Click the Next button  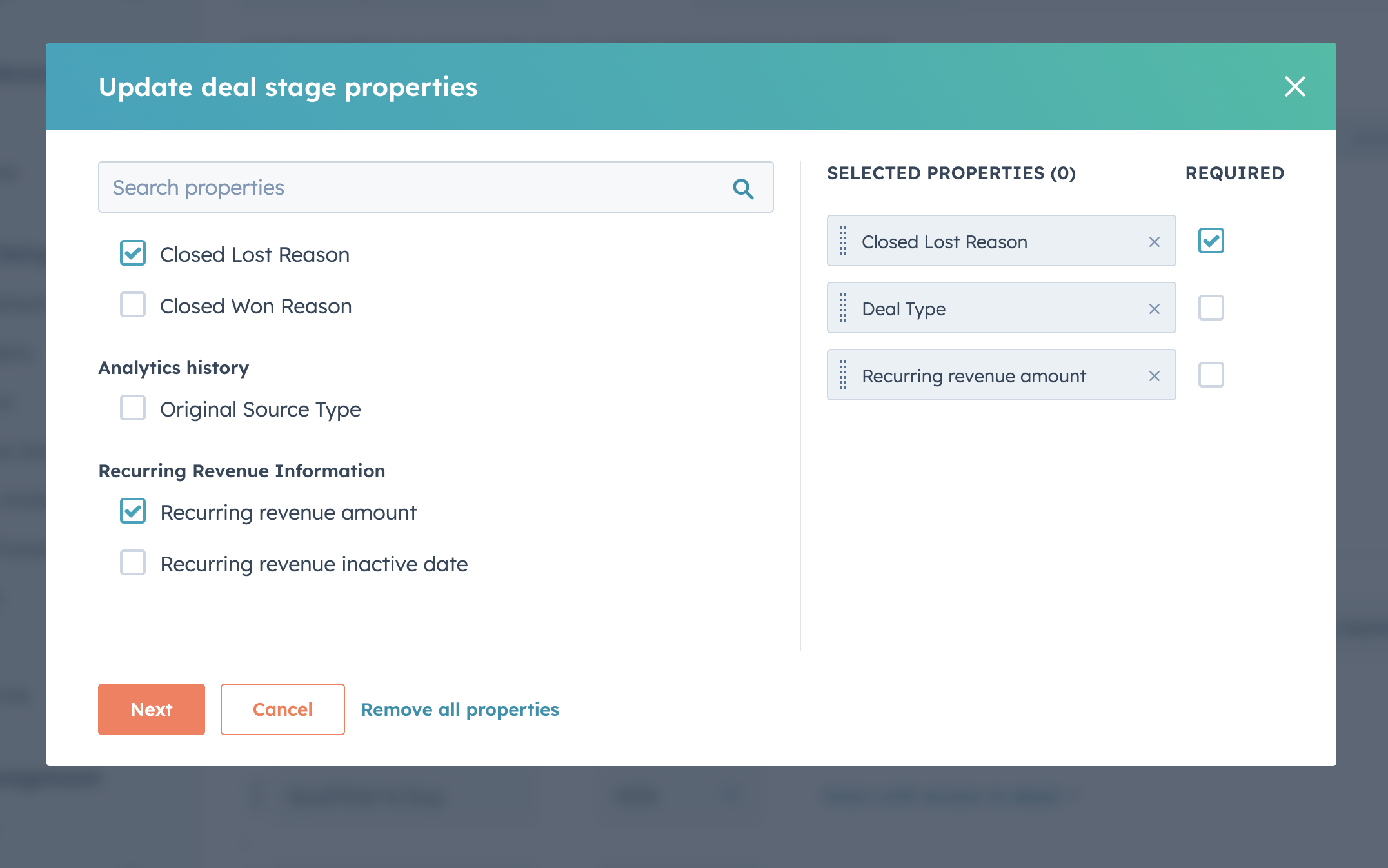pyautogui.click(x=152, y=709)
